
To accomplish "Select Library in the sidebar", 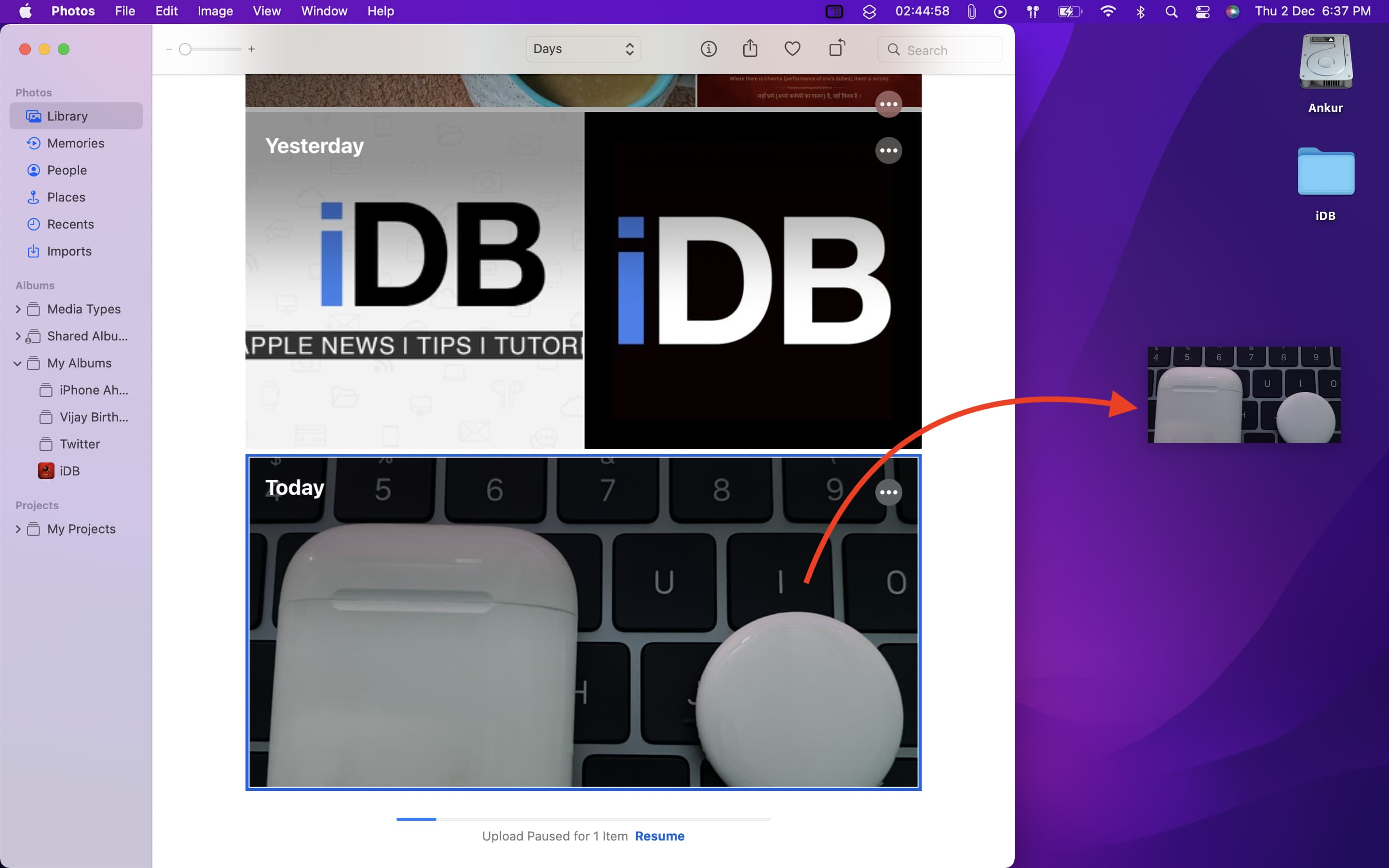I will [x=76, y=116].
